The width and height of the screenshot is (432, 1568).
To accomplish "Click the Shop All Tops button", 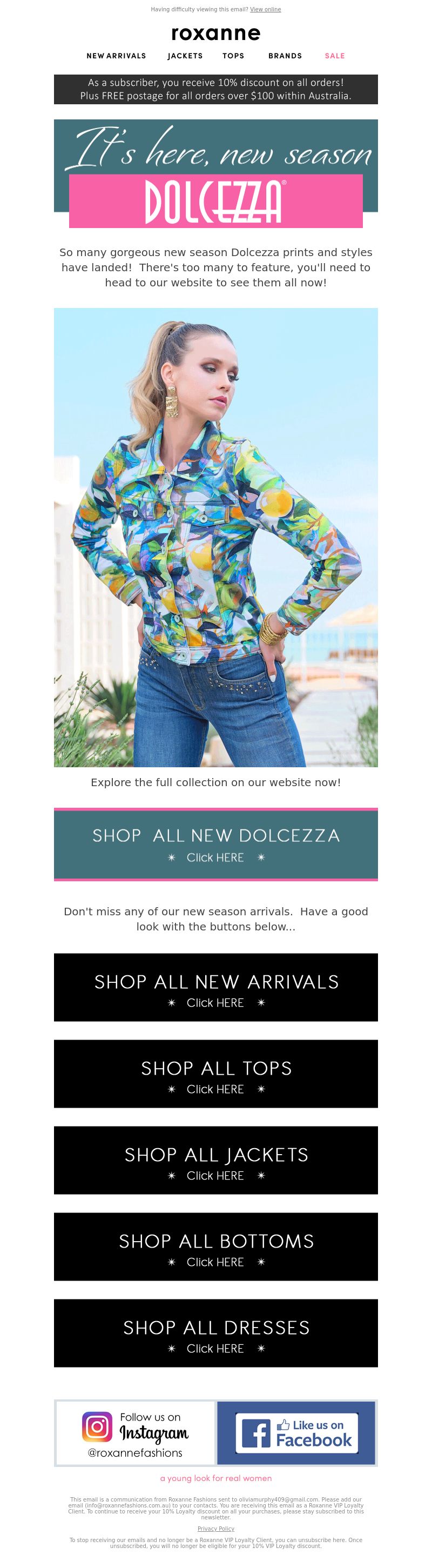I will tap(216, 1074).
